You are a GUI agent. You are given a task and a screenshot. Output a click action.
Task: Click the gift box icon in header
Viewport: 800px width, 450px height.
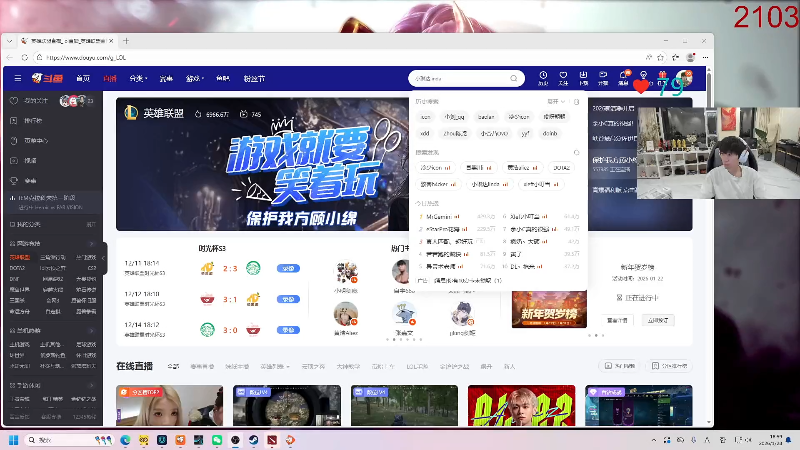662,76
